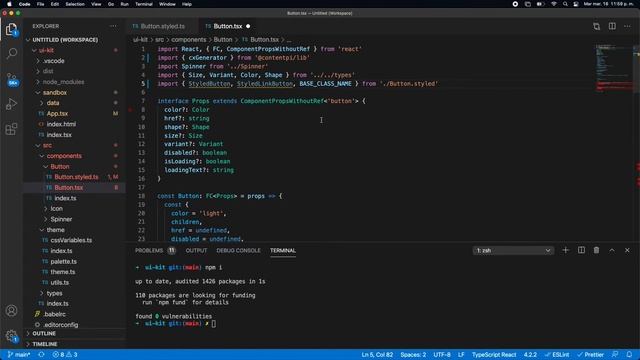The width and height of the screenshot is (640, 360).
Task: Close the terminal panel
Action: [627, 250]
